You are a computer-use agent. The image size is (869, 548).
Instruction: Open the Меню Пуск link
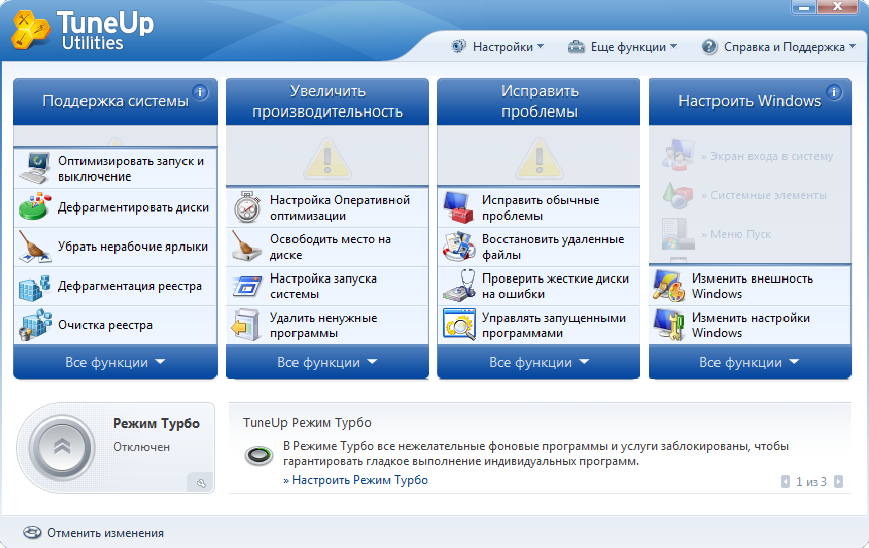(x=736, y=234)
